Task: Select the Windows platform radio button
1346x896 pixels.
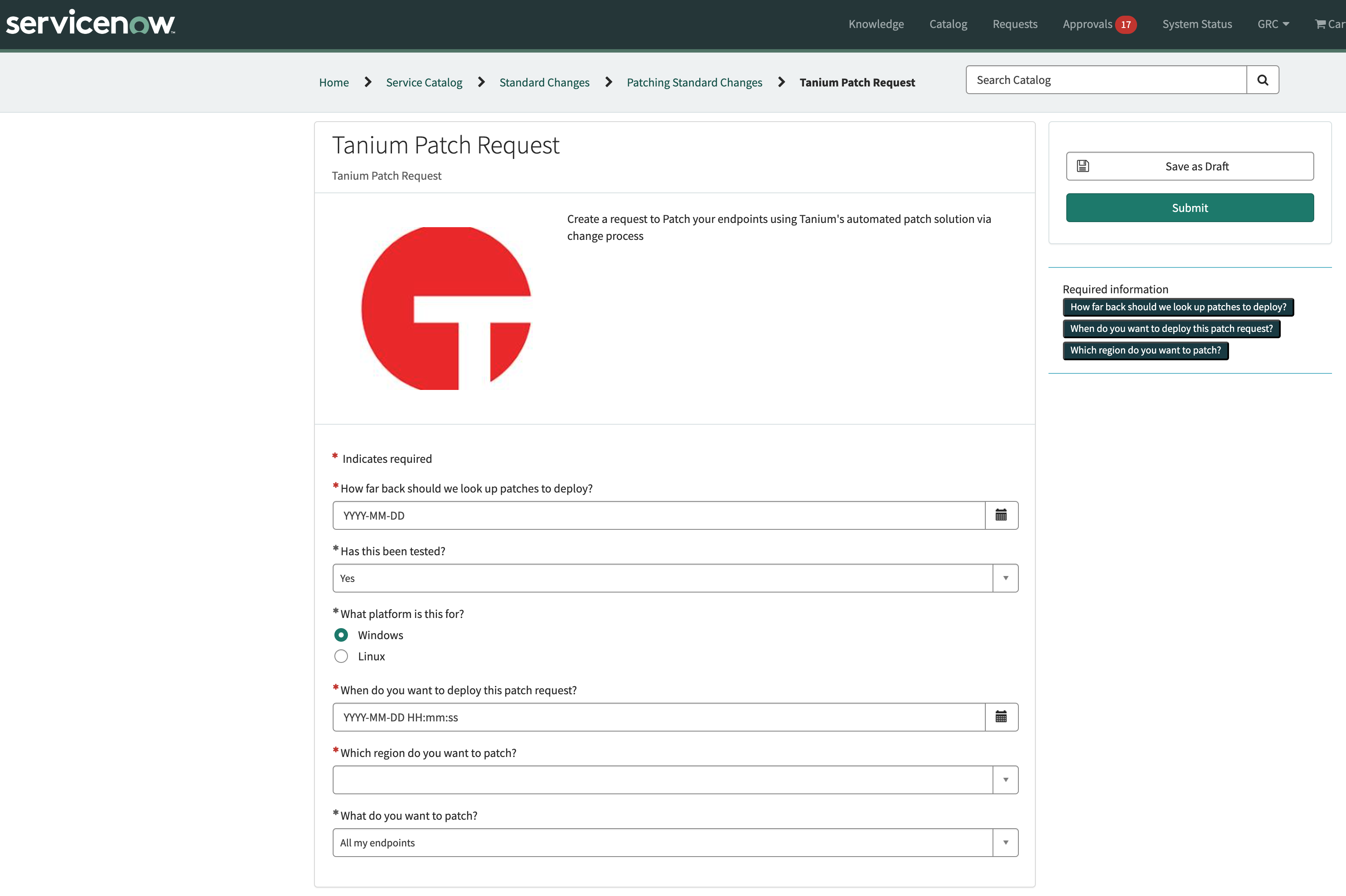Action: pyautogui.click(x=341, y=635)
